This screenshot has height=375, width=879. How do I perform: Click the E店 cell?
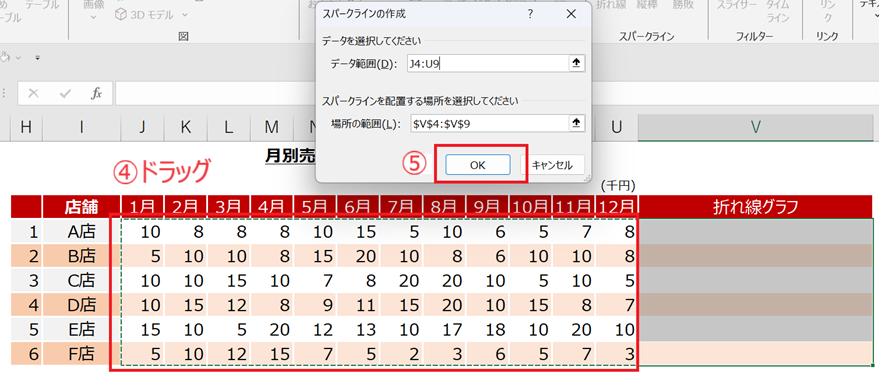click(x=81, y=330)
